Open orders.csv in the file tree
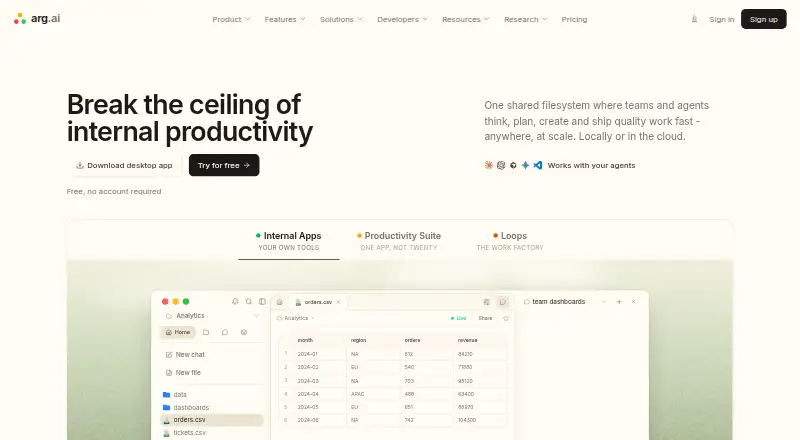The width and height of the screenshot is (800, 440). click(212, 420)
